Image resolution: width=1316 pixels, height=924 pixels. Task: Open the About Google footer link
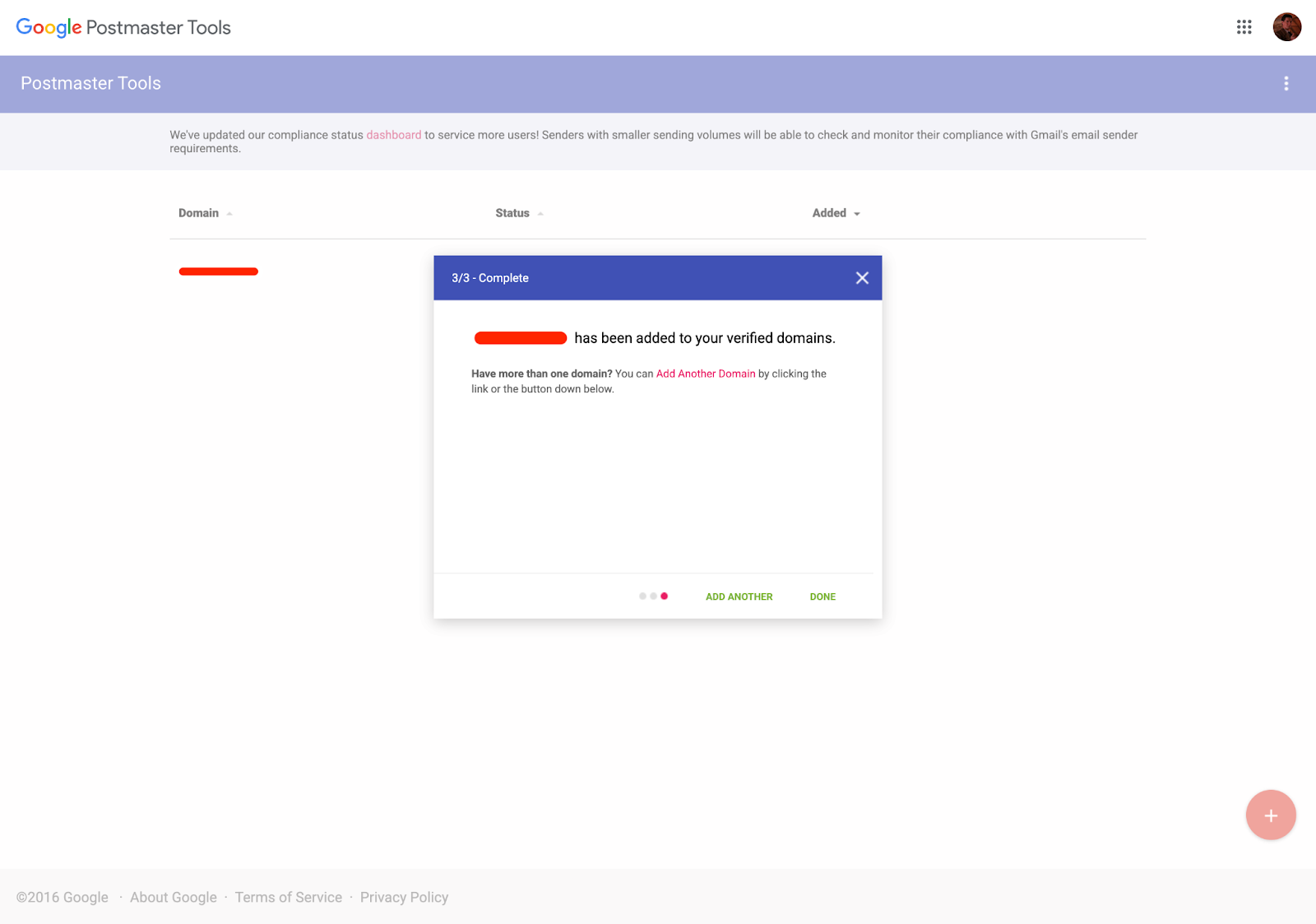pos(174,897)
